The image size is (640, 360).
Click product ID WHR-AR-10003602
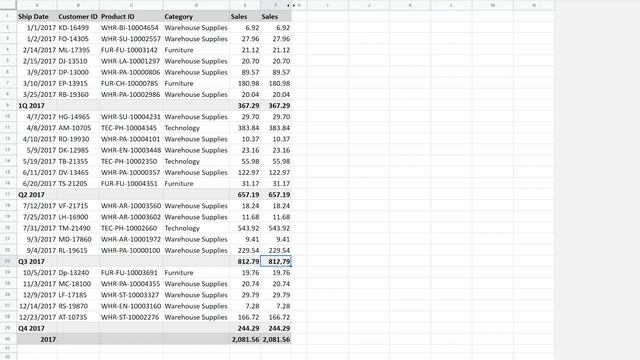pyautogui.click(x=131, y=217)
